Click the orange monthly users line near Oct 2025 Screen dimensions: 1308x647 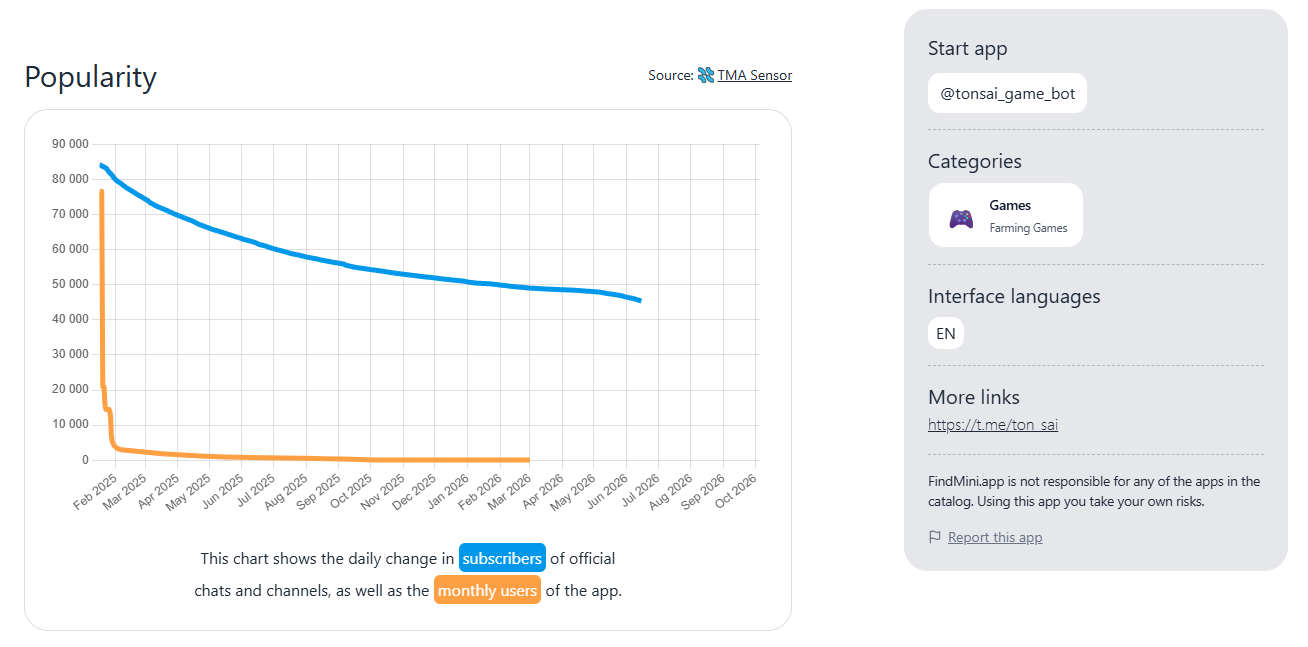373,460
